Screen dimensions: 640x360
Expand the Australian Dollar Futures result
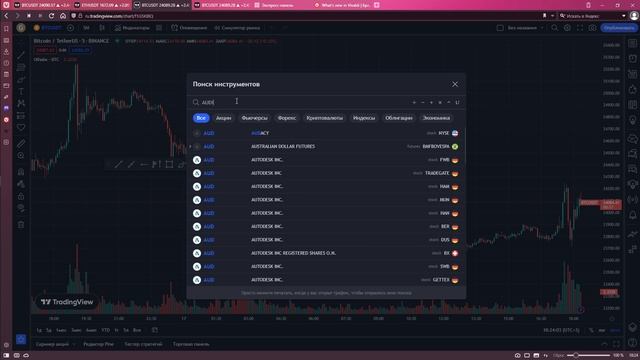pos(190,147)
